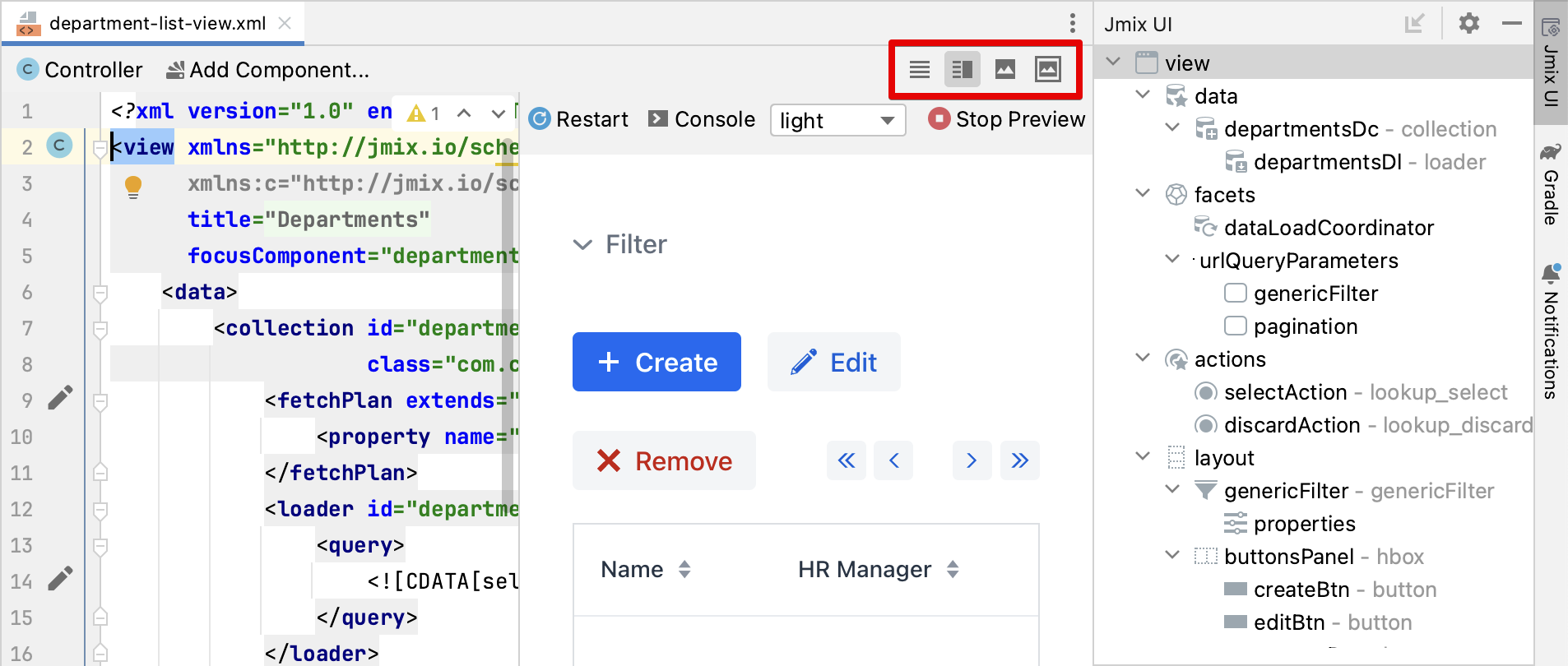Go to last page in pagination
The image size is (1568, 666).
[1020, 460]
